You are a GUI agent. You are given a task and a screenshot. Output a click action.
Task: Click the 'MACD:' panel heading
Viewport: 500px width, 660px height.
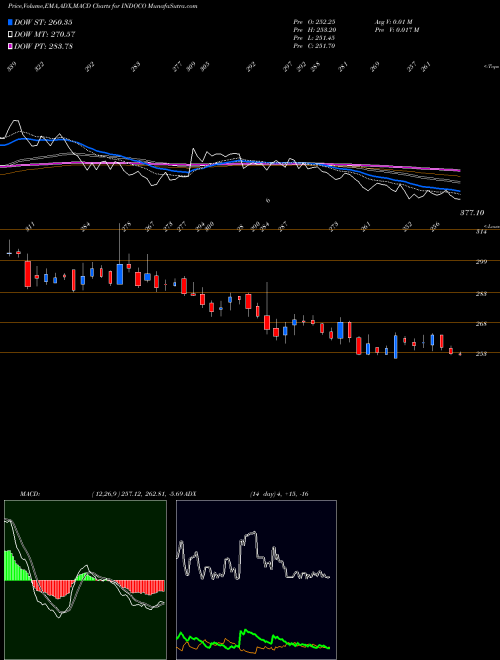(29, 493)
